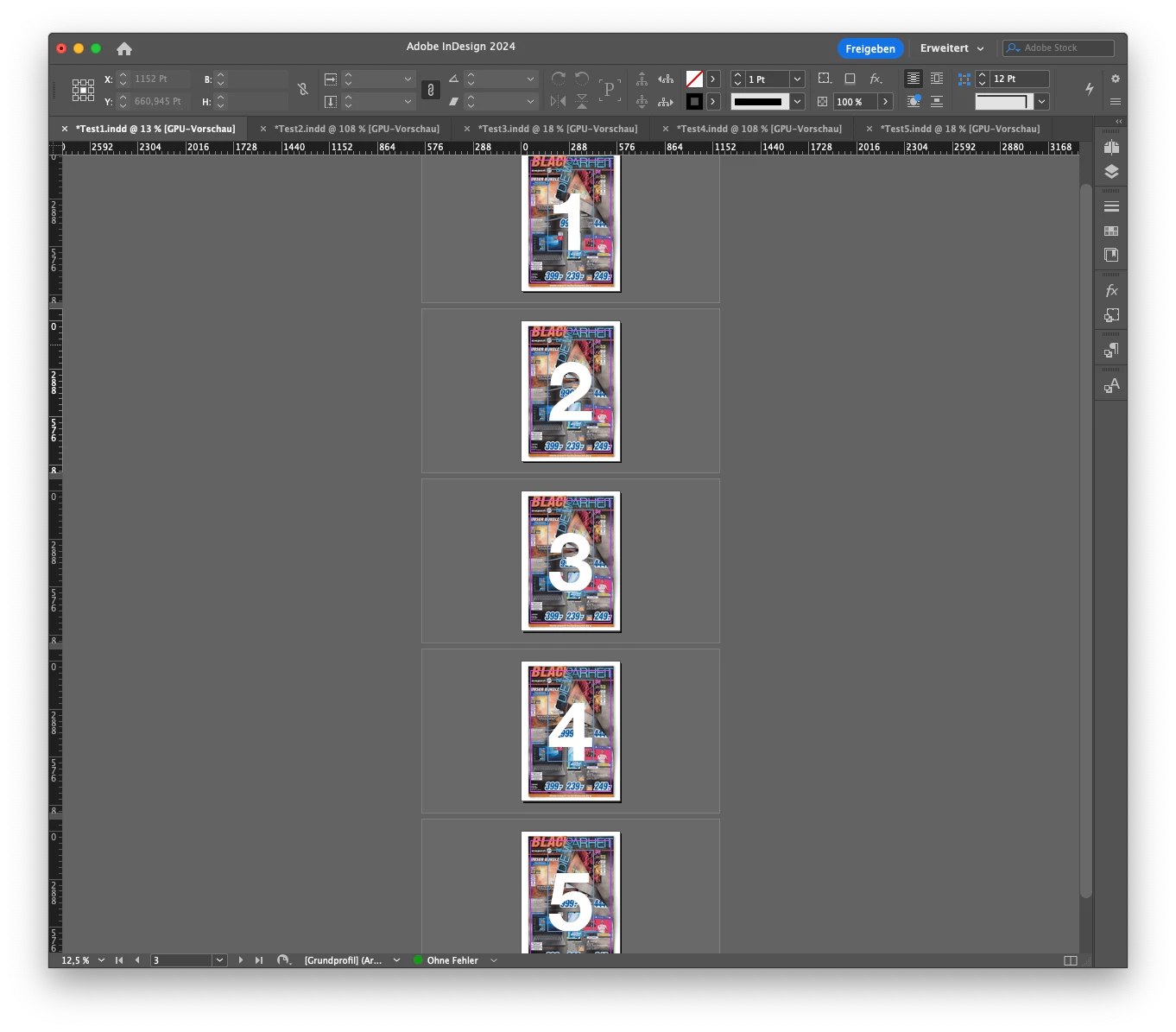Open the Effects fx panel icon in dock
The image size is (1176, 1032).
click(1111, 291)
